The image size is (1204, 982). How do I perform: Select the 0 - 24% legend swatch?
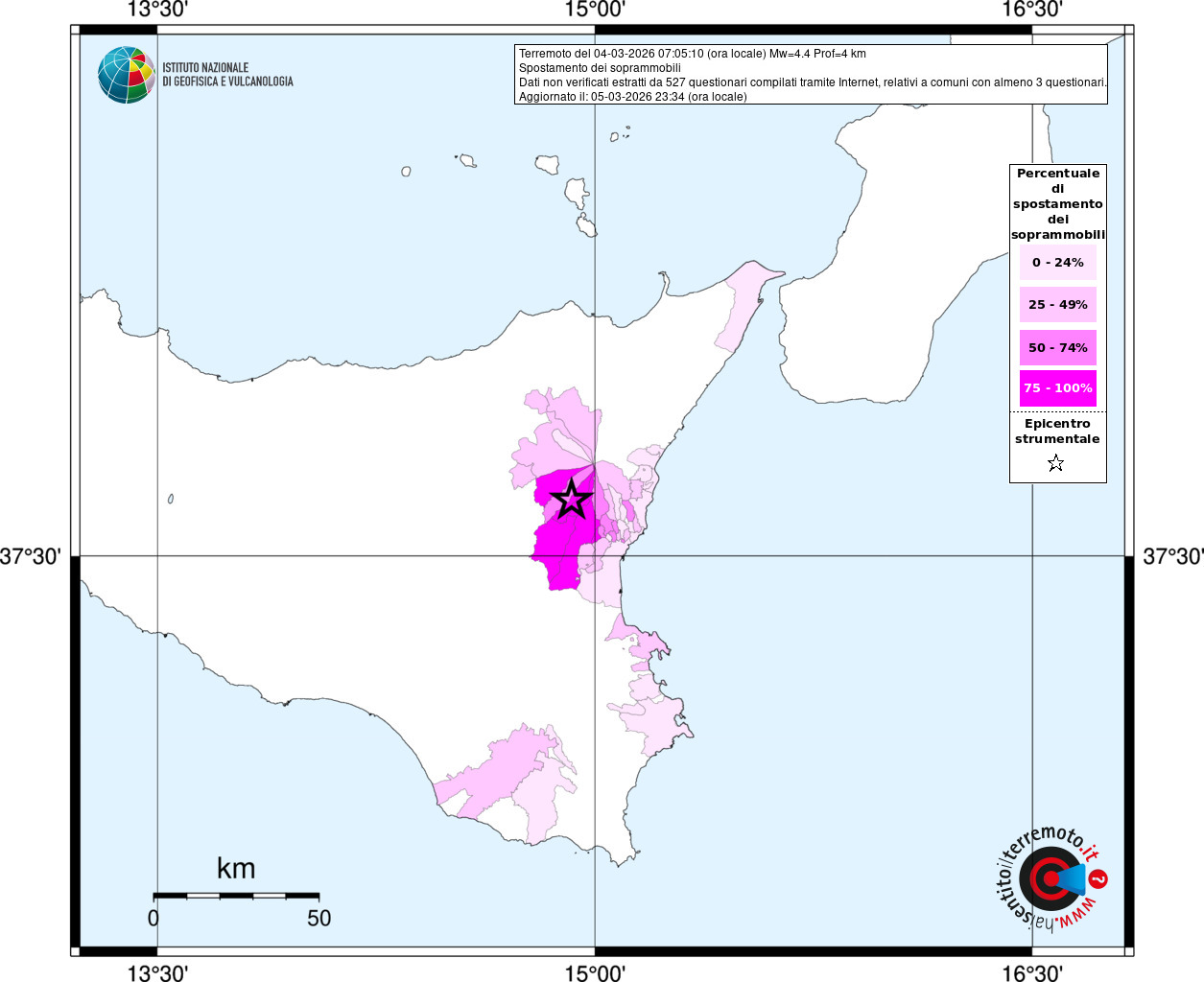[x=1058, y=263]
